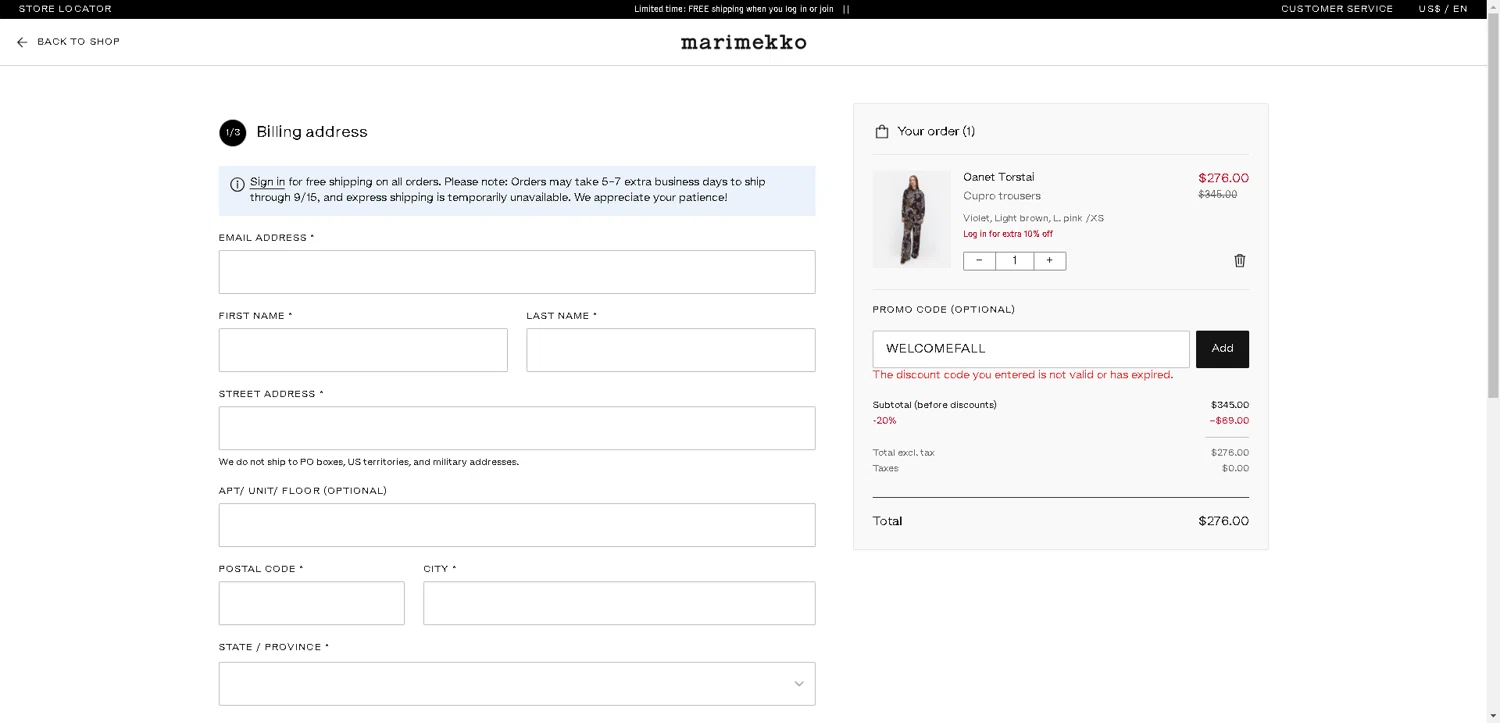1500x723 pixels.
Task: Click the PO boxes shipping restriction note
Action: 369,462
